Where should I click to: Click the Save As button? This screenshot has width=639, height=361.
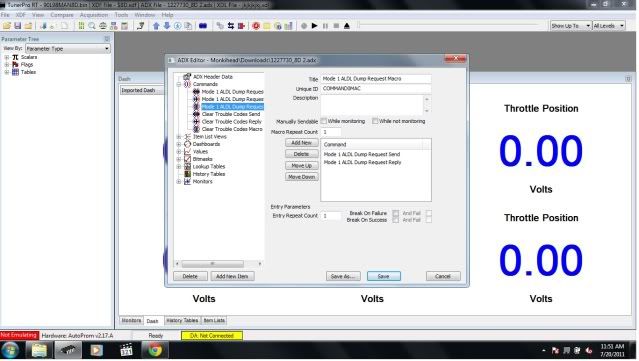pos(343,276)
